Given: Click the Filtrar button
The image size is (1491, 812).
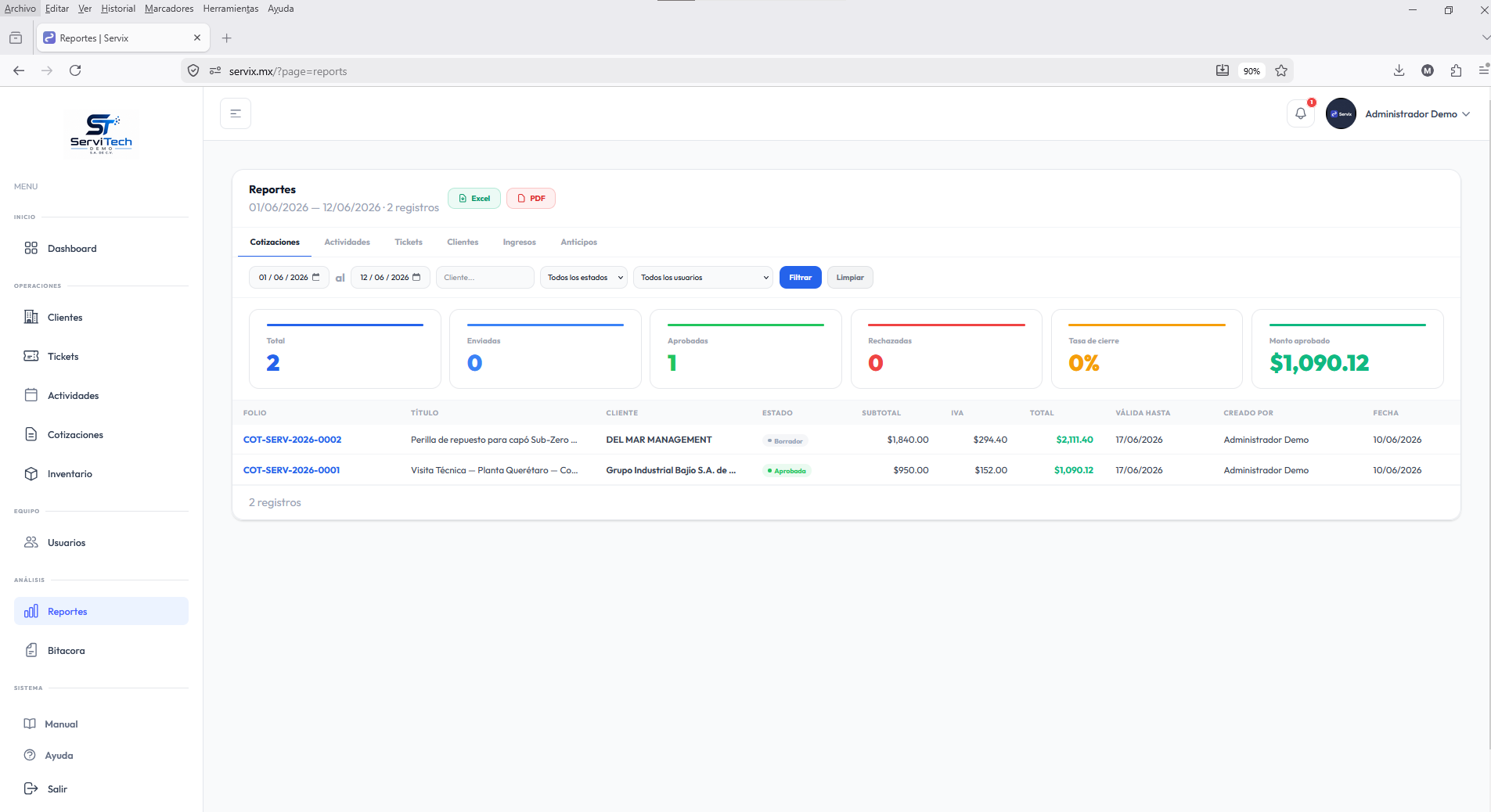Looking at the screenshot, I should click(x=800, y=278).
